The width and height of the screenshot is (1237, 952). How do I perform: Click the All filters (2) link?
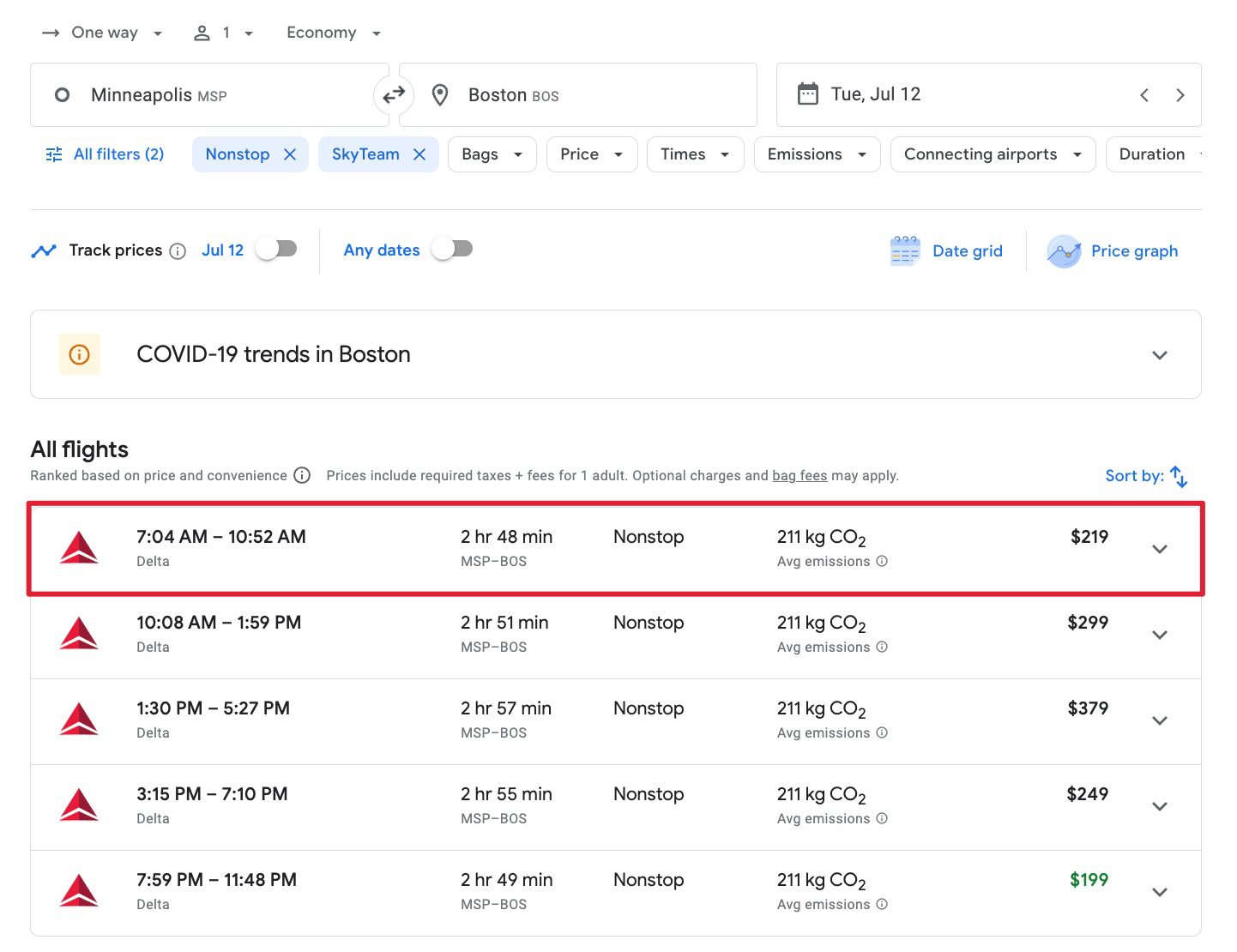click(x=105, y=154)
